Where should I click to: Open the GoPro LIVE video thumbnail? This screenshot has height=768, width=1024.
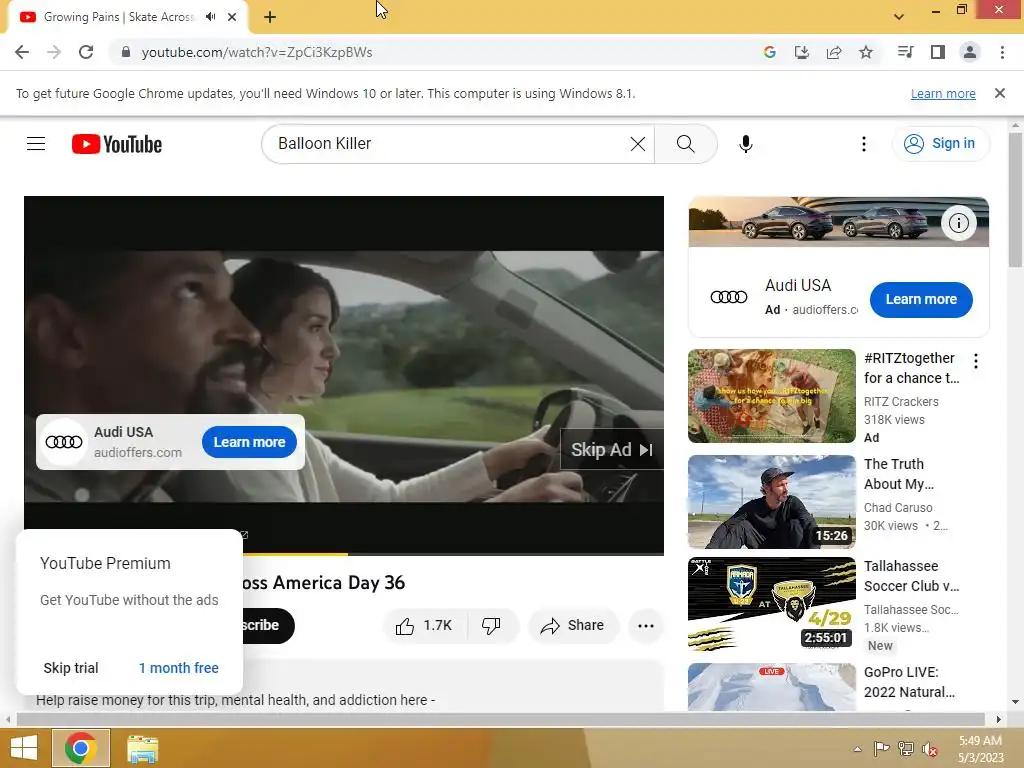[x=771, y=687]
